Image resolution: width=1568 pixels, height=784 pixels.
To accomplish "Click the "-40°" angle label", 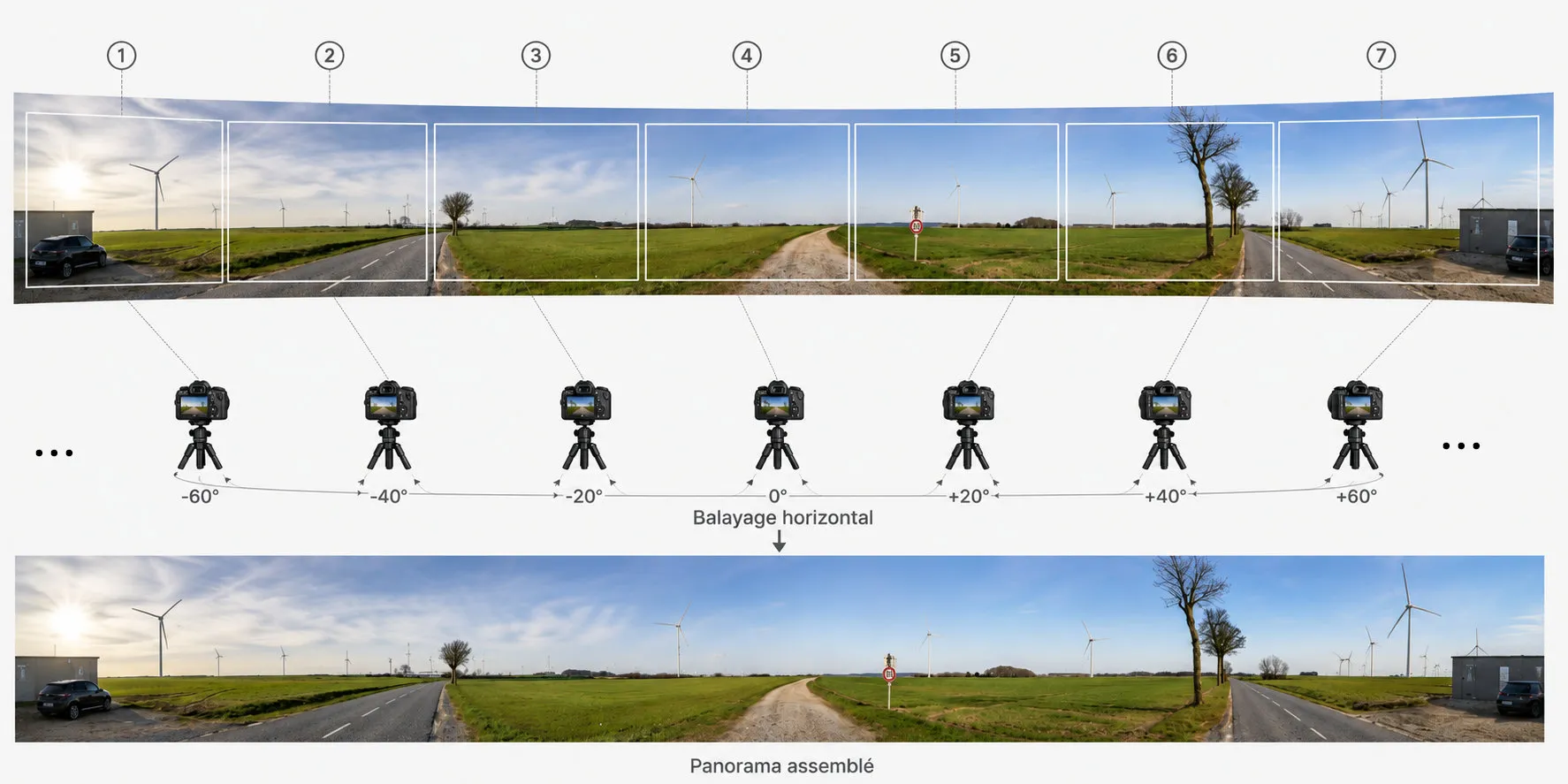I will (x=389, y=497).
